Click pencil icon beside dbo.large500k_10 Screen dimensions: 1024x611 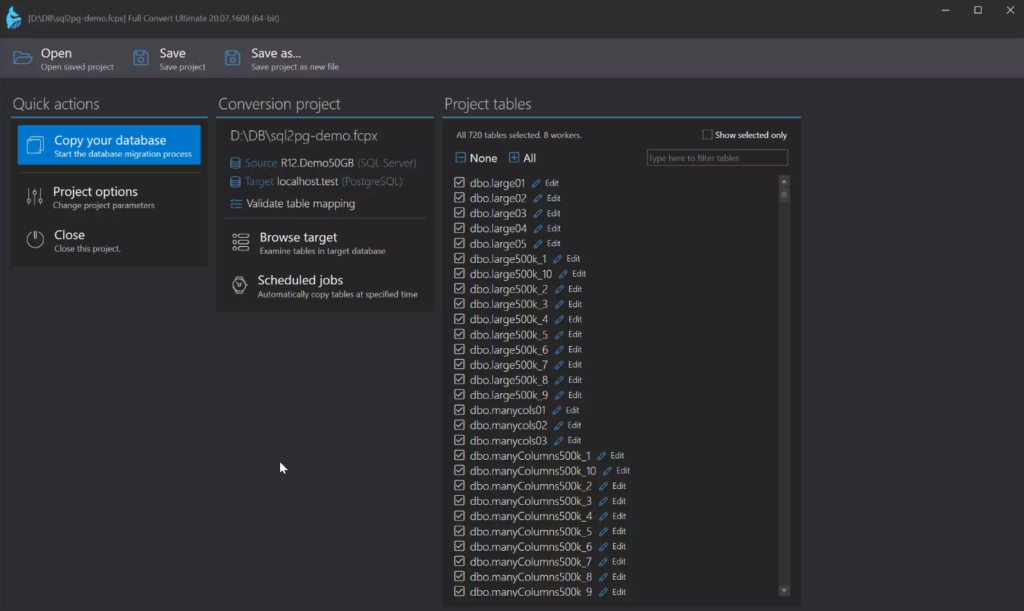pos(563,274)
